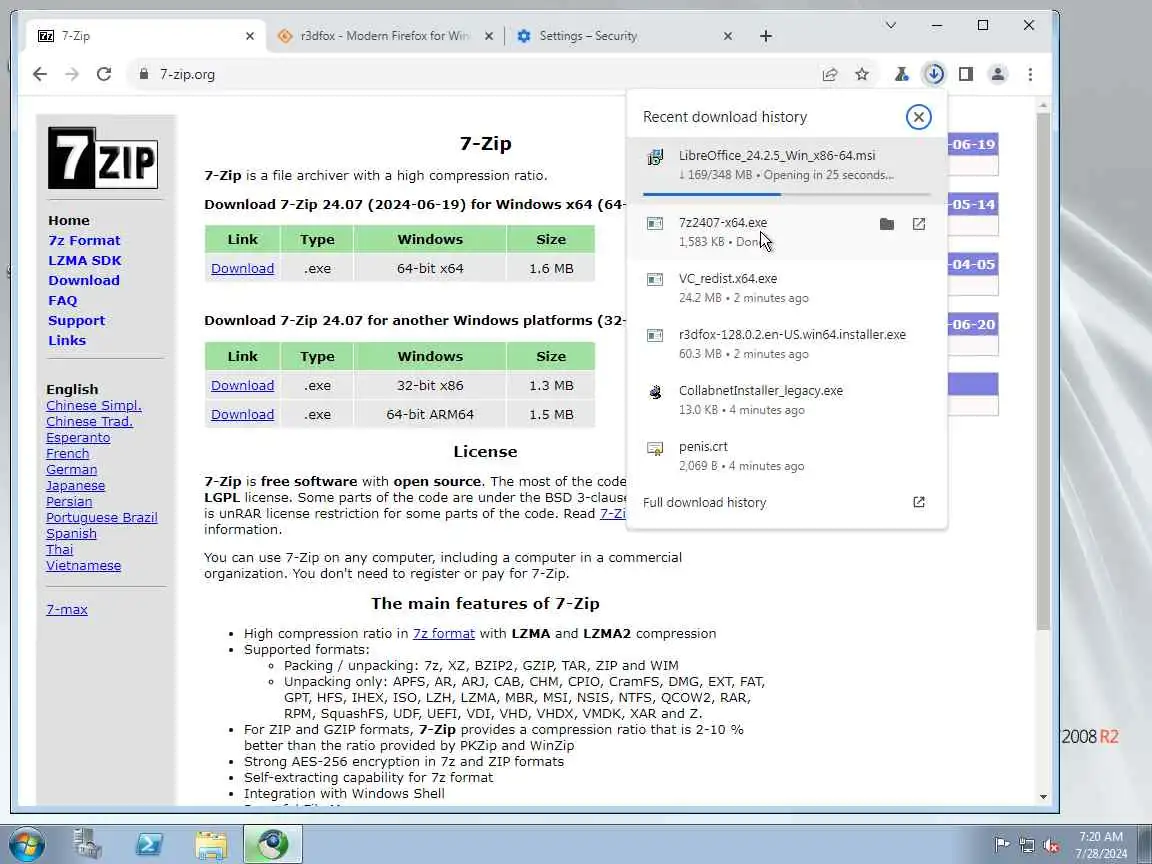Download the 64-bit ARM64 .exe

(242, 414)
